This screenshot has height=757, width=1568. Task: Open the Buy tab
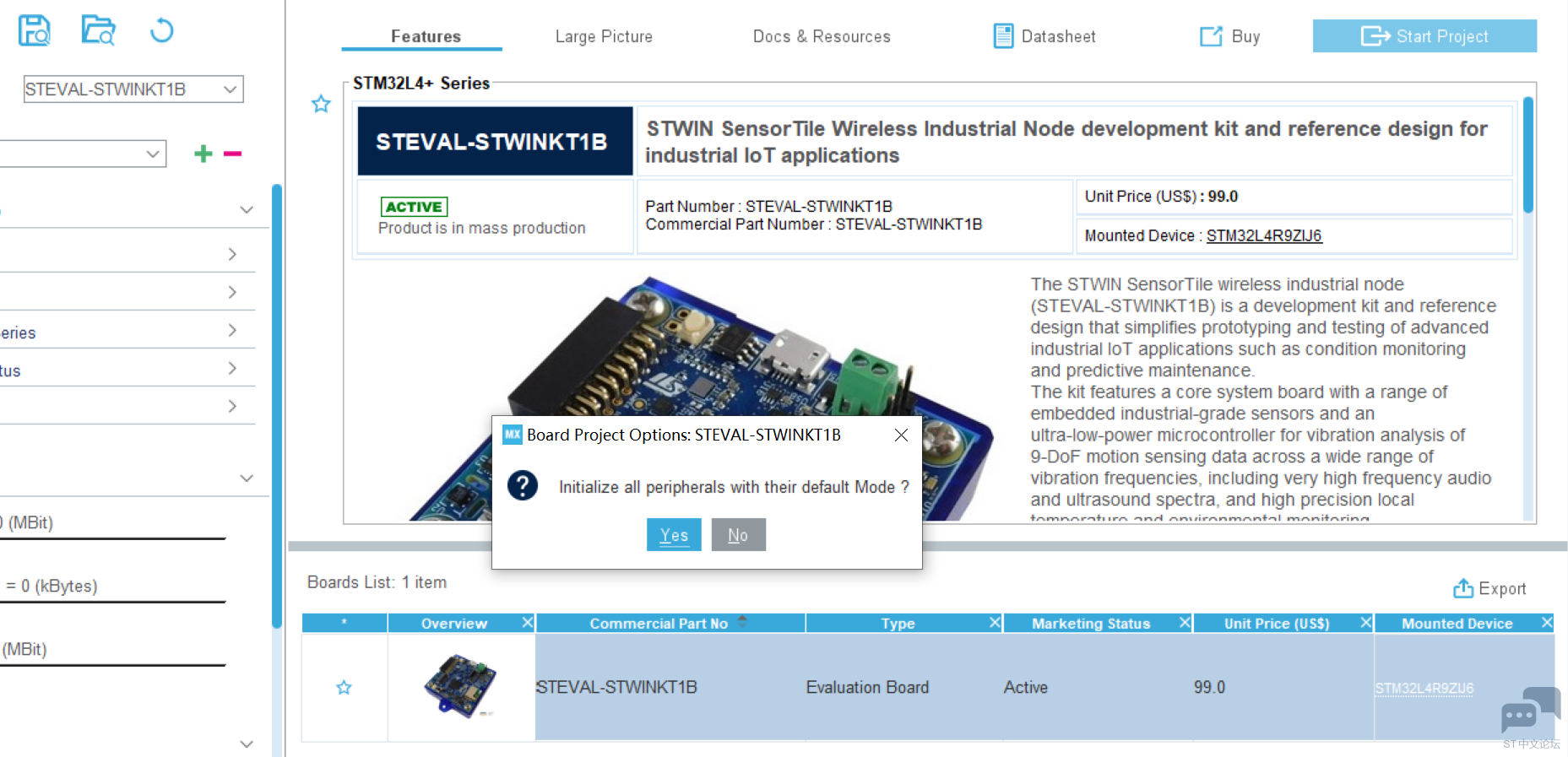pyautogui.click(x=1230, y=36)
